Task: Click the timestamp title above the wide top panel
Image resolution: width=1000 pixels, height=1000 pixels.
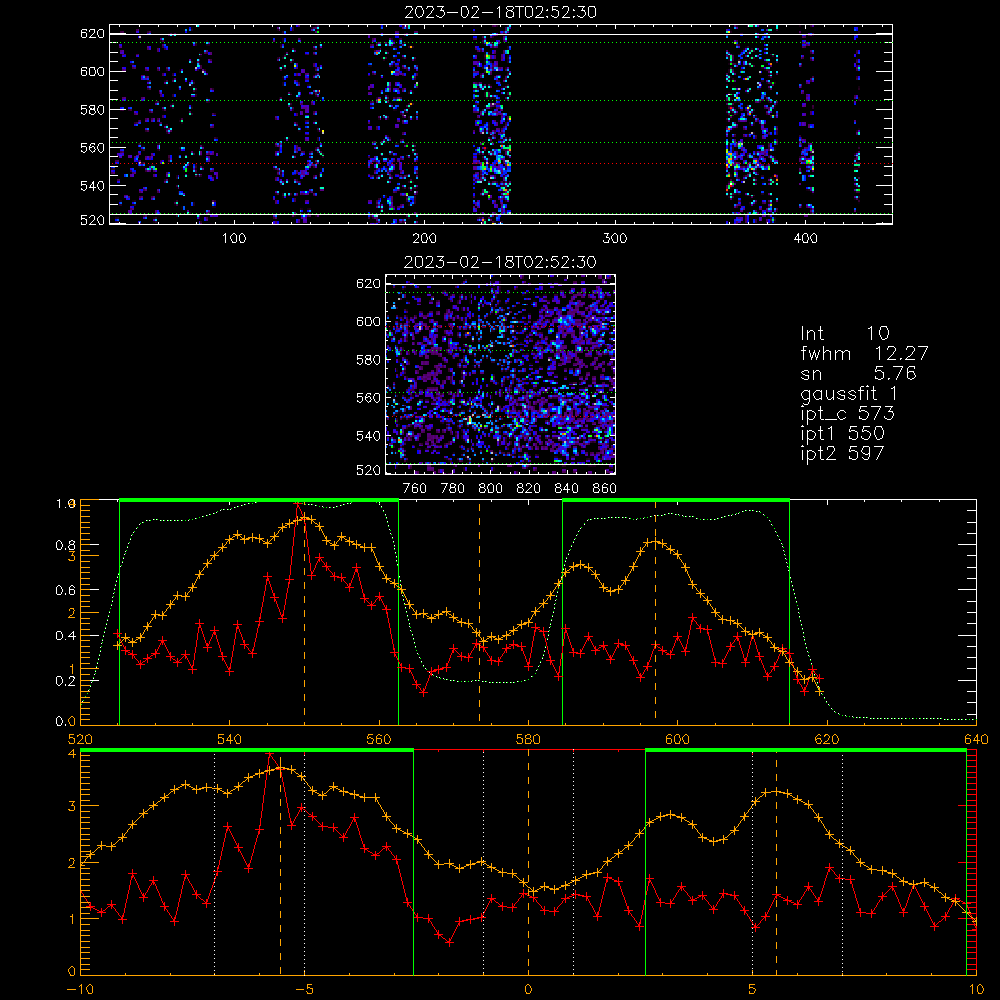Action: 501,12
